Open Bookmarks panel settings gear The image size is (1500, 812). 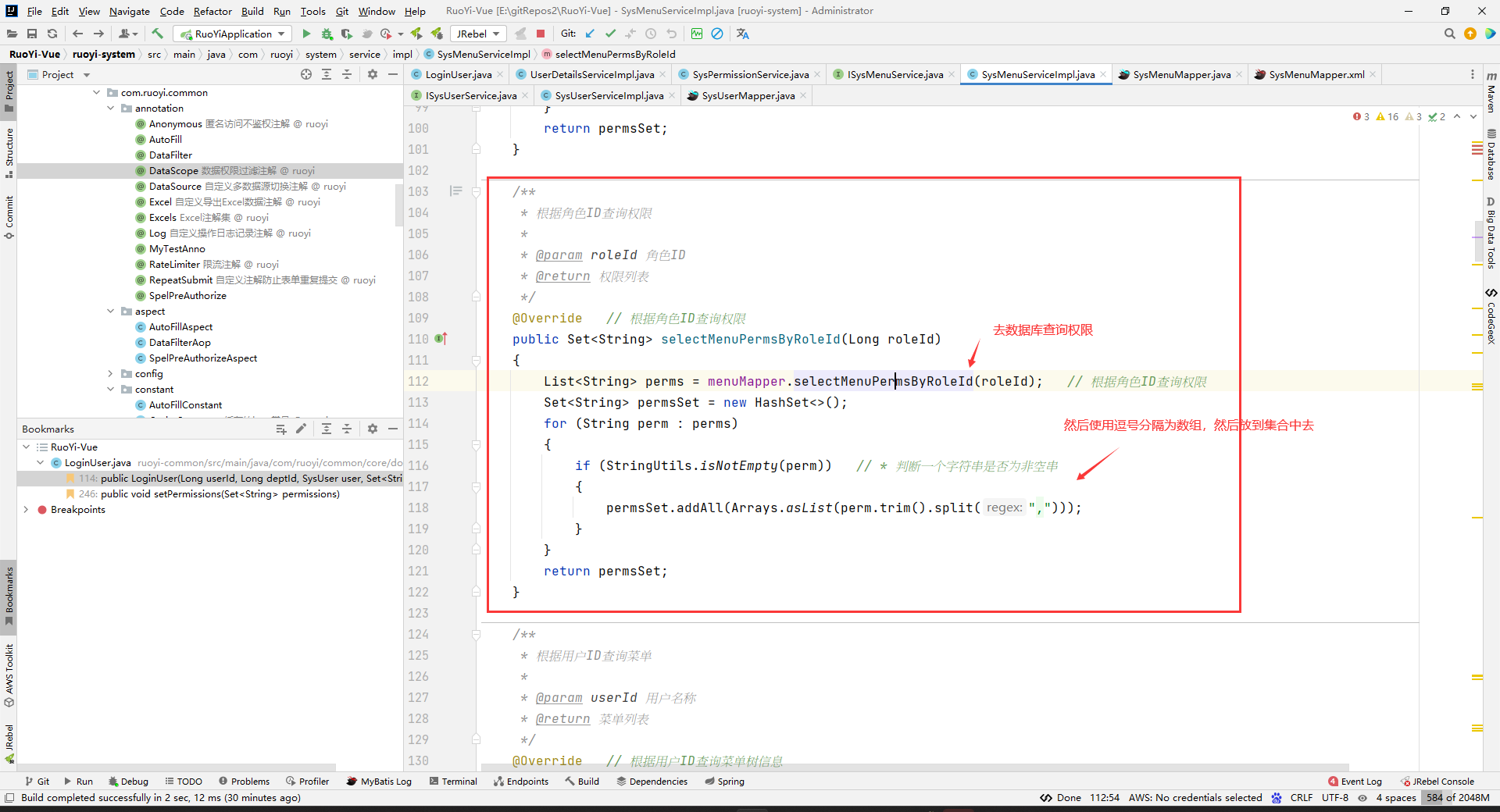pos(373,429)
